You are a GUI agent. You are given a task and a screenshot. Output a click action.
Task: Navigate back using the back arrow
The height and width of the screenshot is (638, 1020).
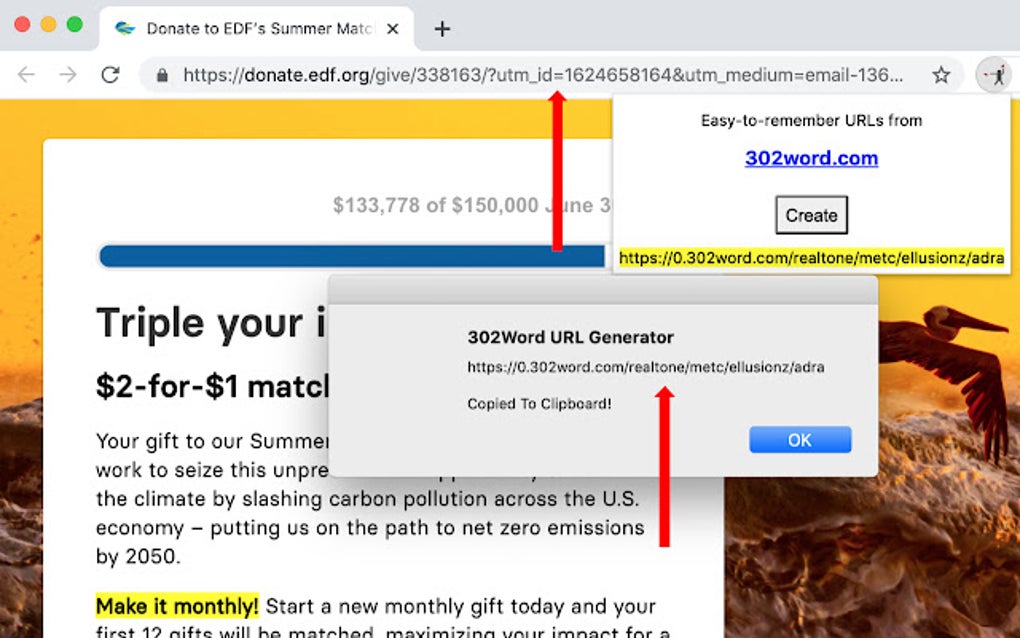tap(27, 75)
